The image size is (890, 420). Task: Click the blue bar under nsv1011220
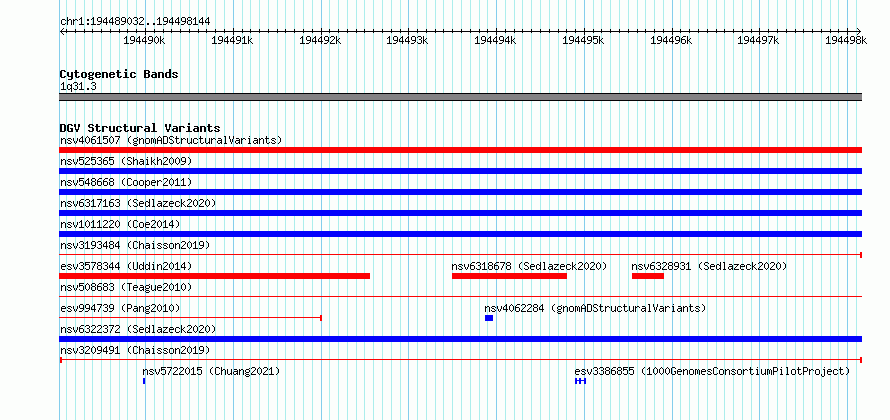pos(460,234)
